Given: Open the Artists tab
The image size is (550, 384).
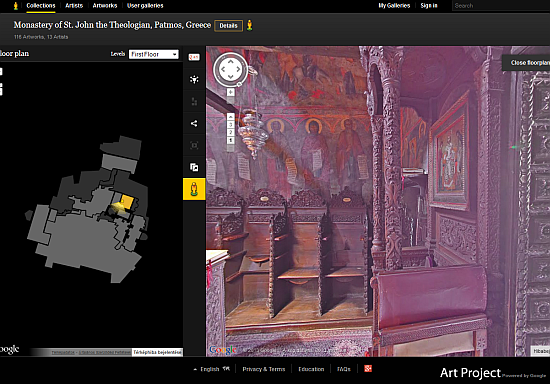Looking at the screenshot, I should pyautogui.click(x=74, y=6).
